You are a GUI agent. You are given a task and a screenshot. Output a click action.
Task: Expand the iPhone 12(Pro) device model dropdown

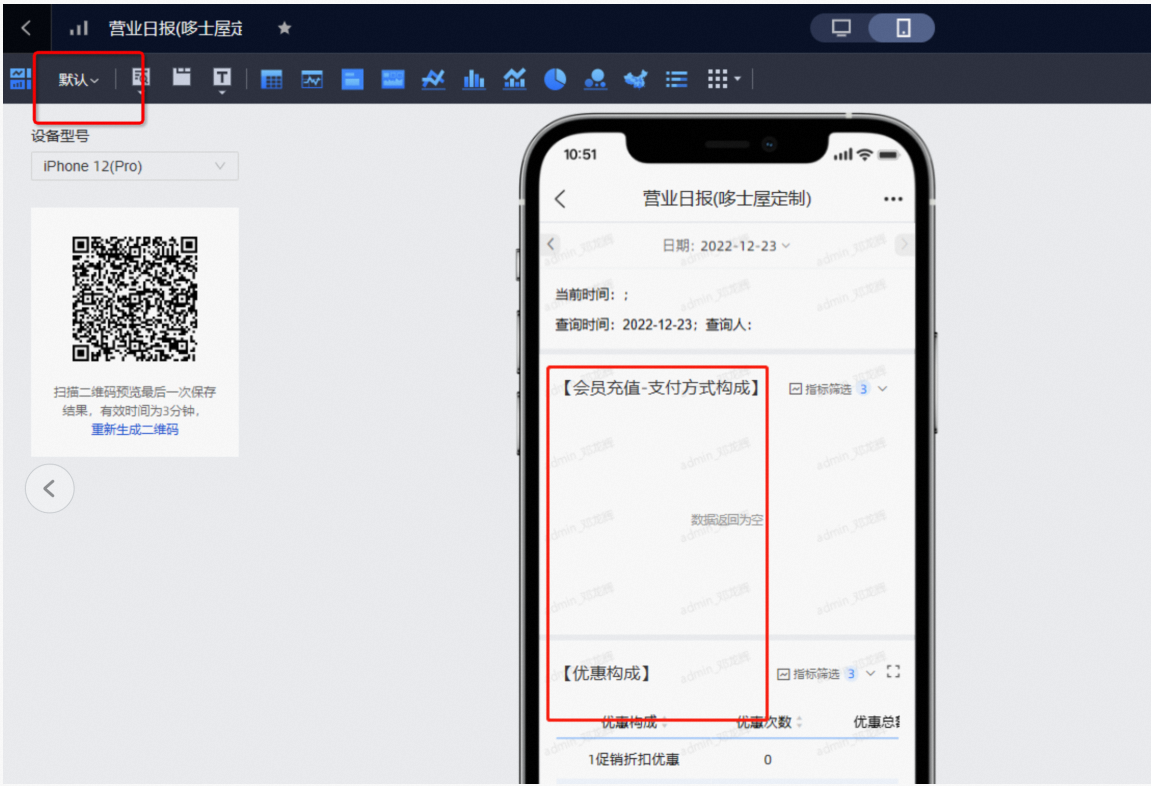tap(134, 166)
